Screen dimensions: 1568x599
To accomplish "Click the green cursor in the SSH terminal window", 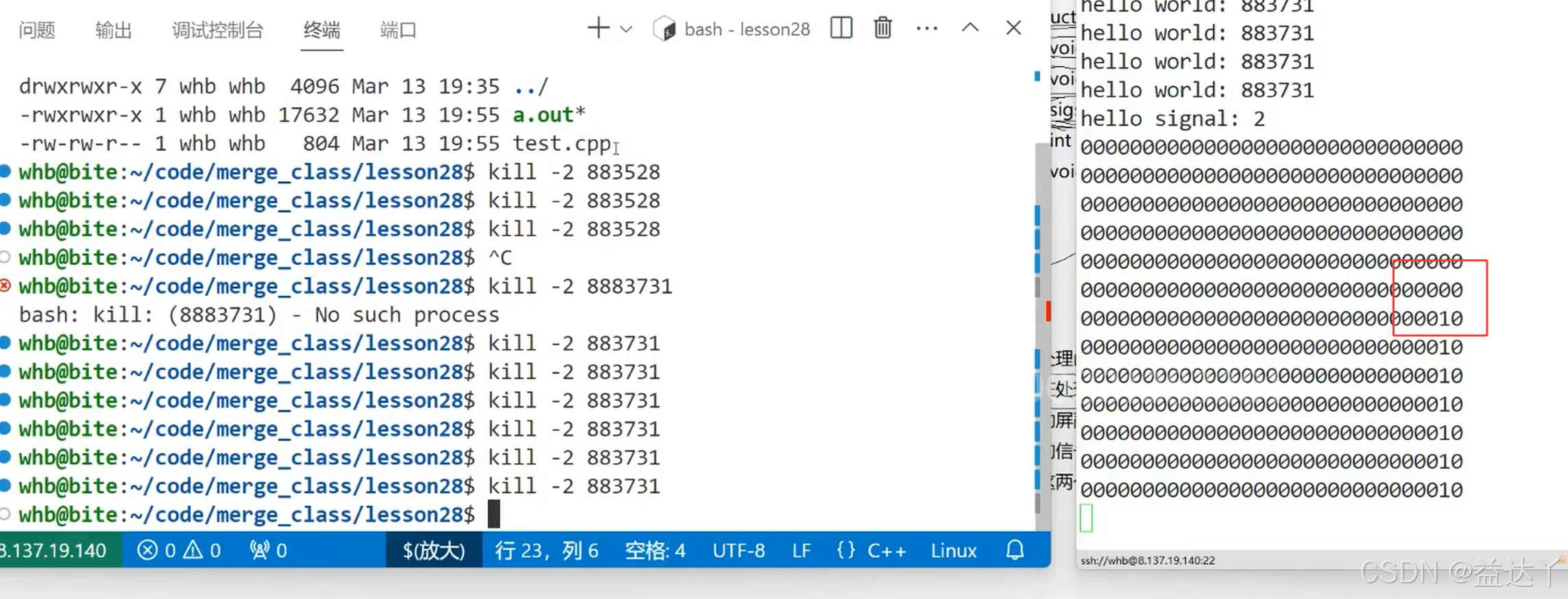I will pos(1087,518).
